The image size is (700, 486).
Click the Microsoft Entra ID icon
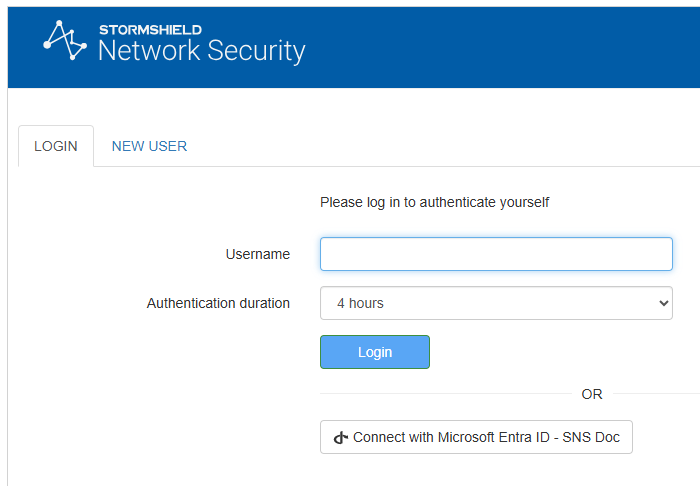coord(341,438)
